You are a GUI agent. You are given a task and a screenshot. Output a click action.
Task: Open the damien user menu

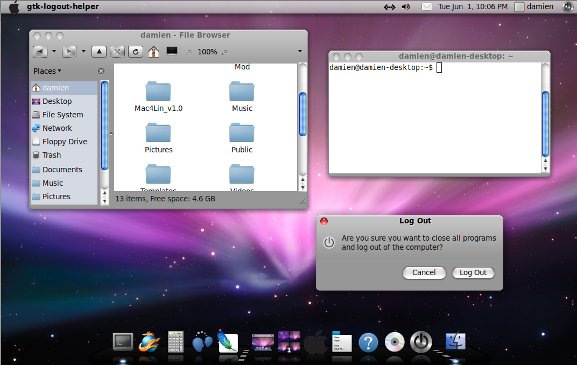point(534,7)
